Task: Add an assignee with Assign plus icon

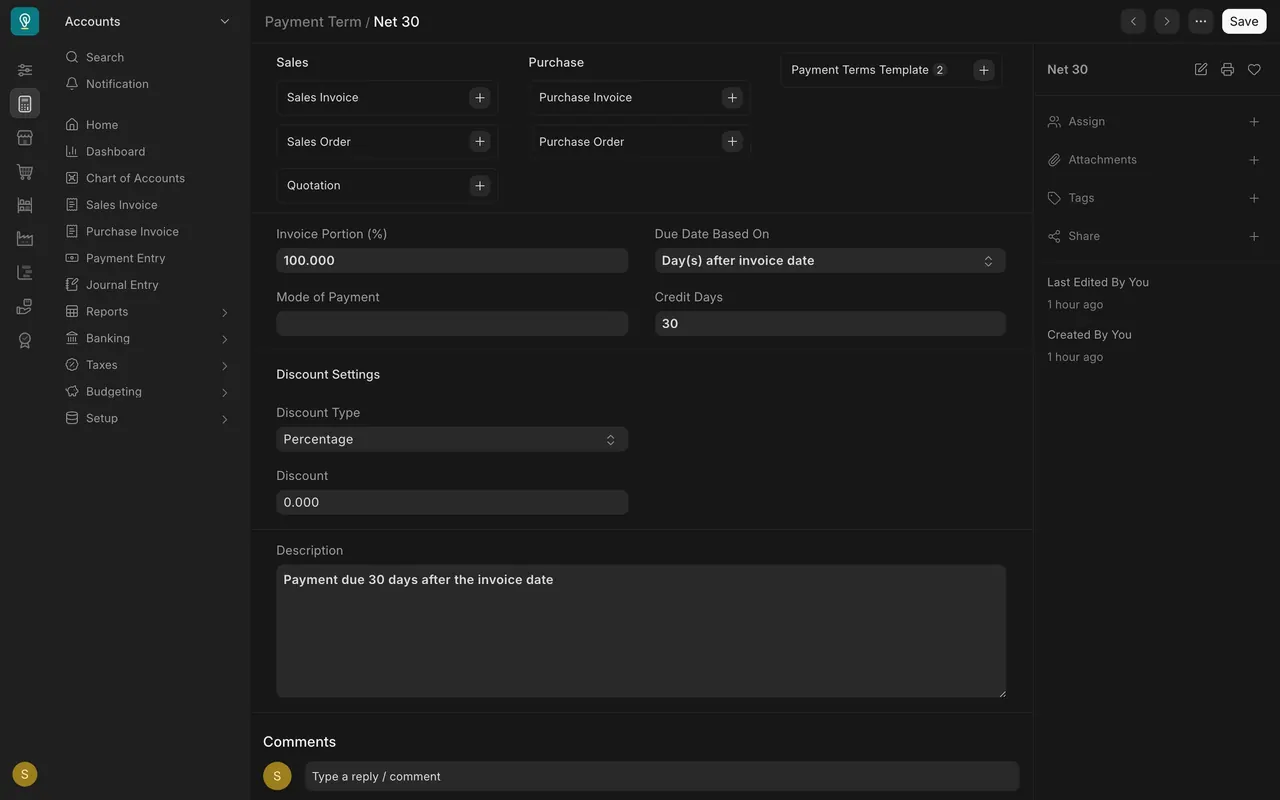Action: pos(1254,122)
